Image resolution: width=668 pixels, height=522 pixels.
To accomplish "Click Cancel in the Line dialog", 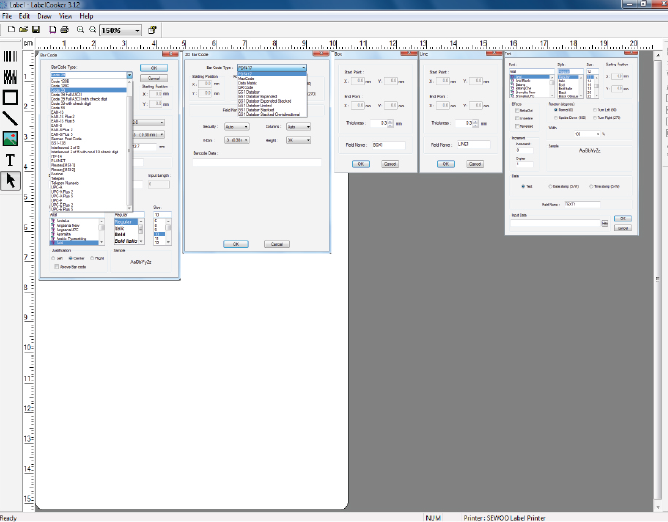I will 475,164.
